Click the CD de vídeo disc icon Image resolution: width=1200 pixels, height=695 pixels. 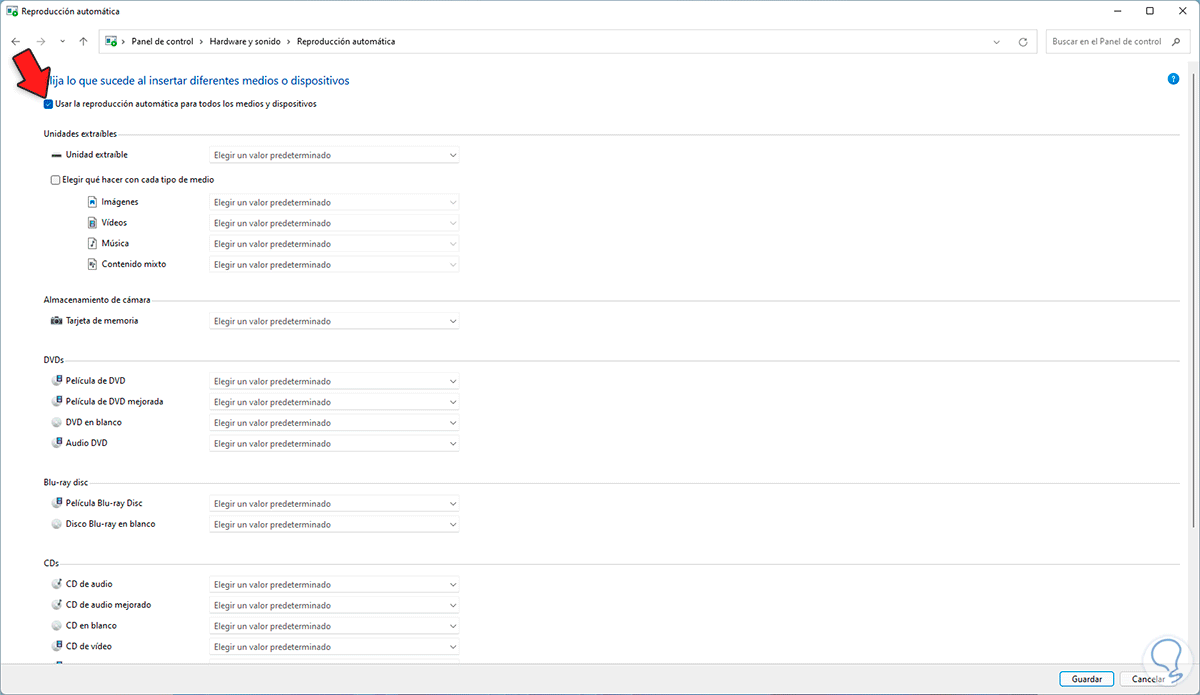coord(56,646)
